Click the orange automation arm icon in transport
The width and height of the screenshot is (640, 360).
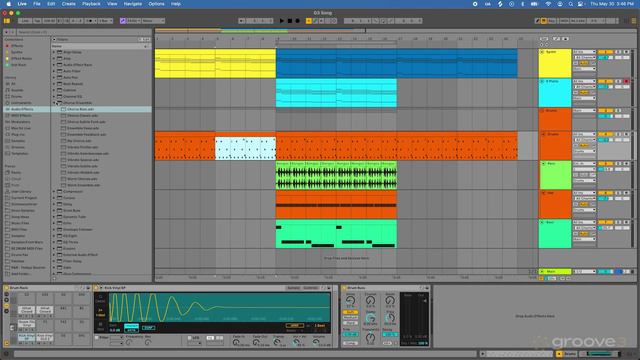point(309,21)
